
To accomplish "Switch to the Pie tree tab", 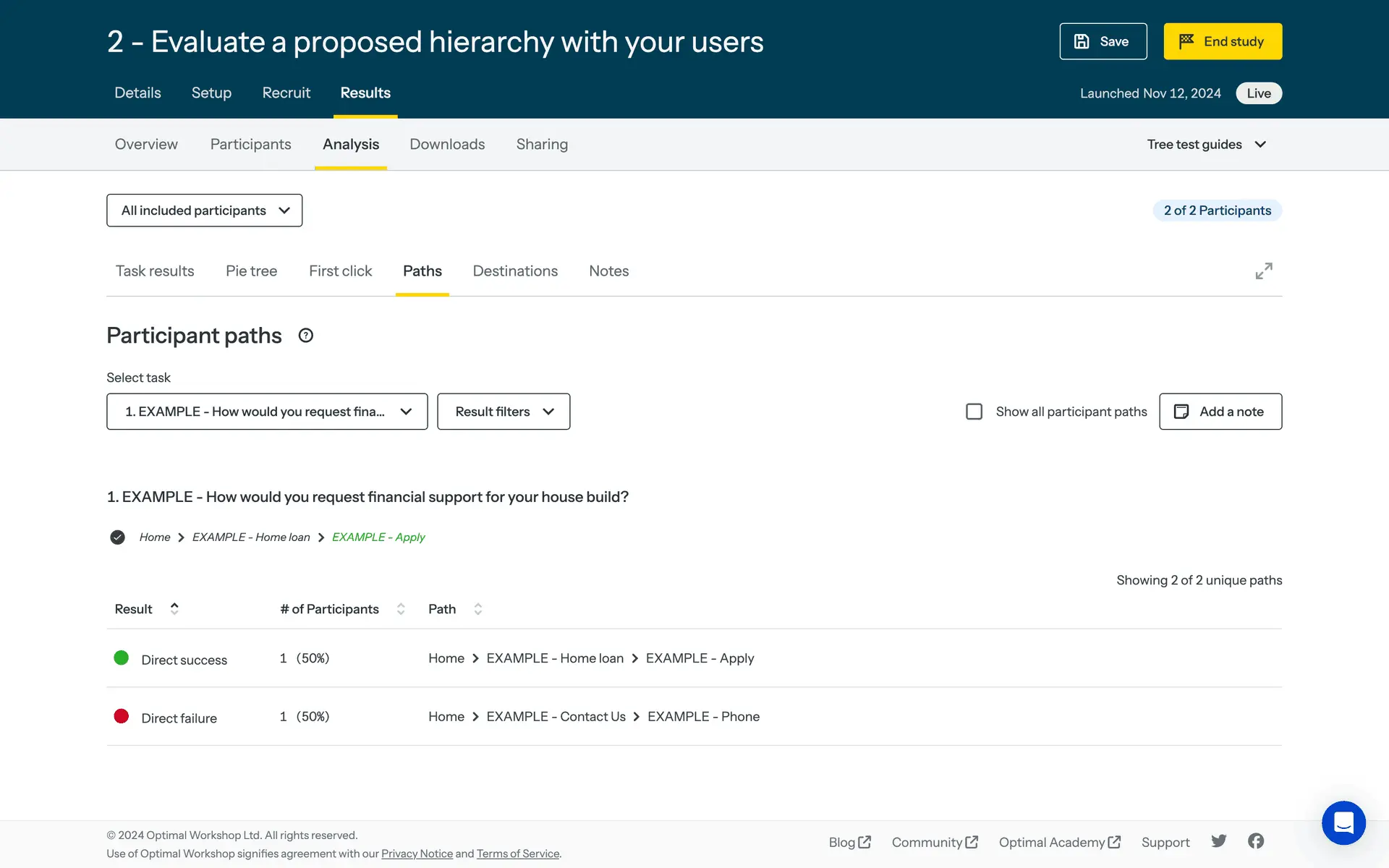I will 251,271.
